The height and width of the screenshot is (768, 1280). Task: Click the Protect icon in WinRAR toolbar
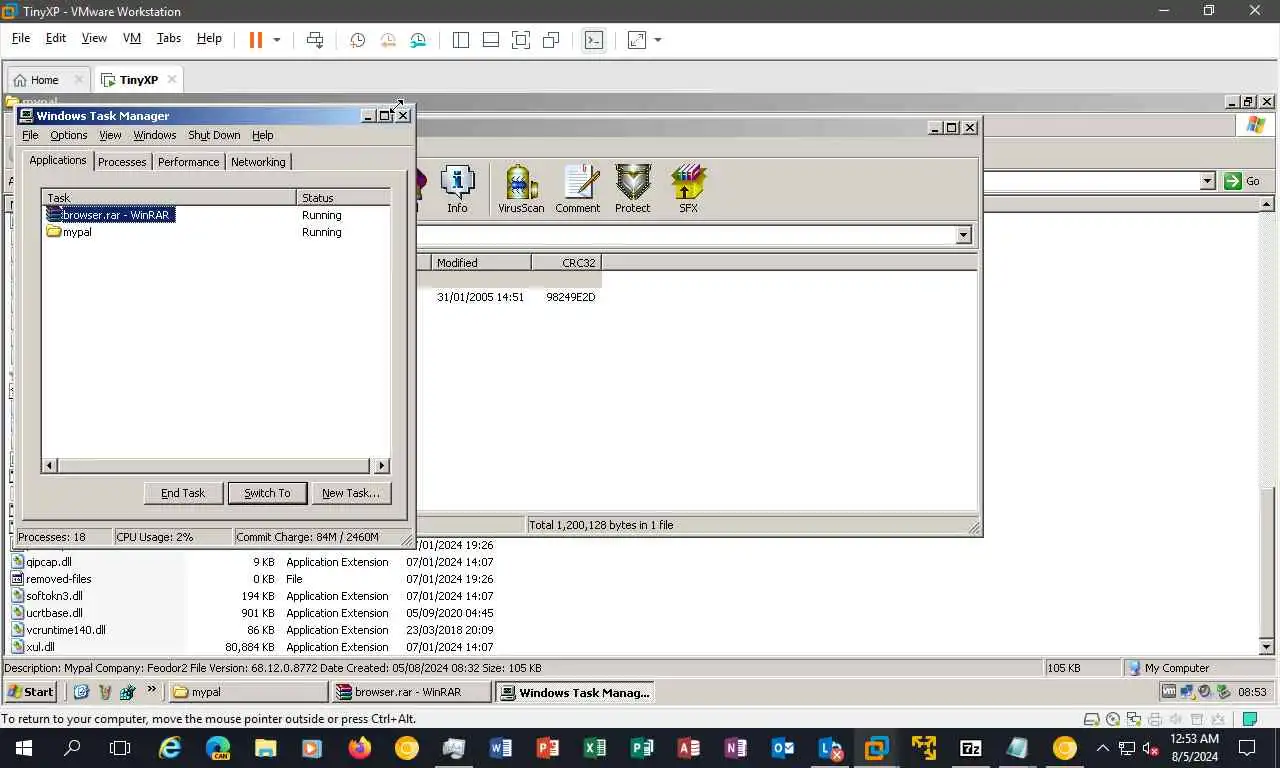tap(632, 189)
